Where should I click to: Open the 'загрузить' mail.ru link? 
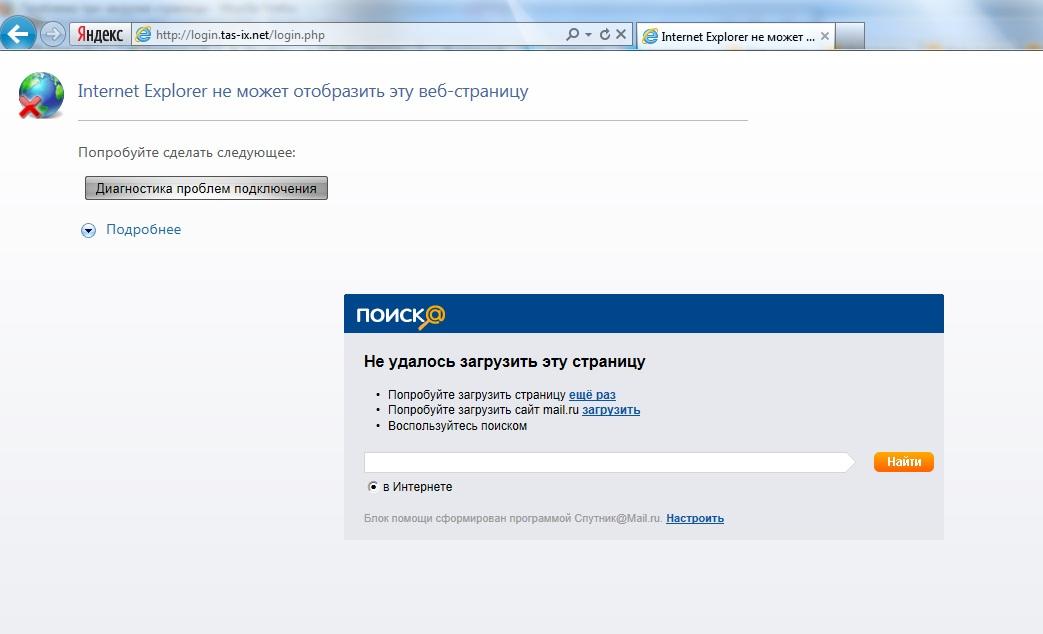click(x=611, y=410)
